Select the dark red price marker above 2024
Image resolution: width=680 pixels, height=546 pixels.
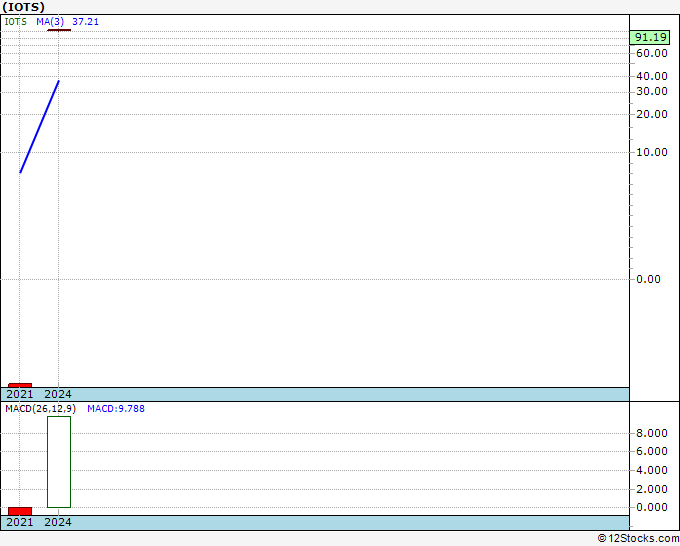tap(59, 30)
